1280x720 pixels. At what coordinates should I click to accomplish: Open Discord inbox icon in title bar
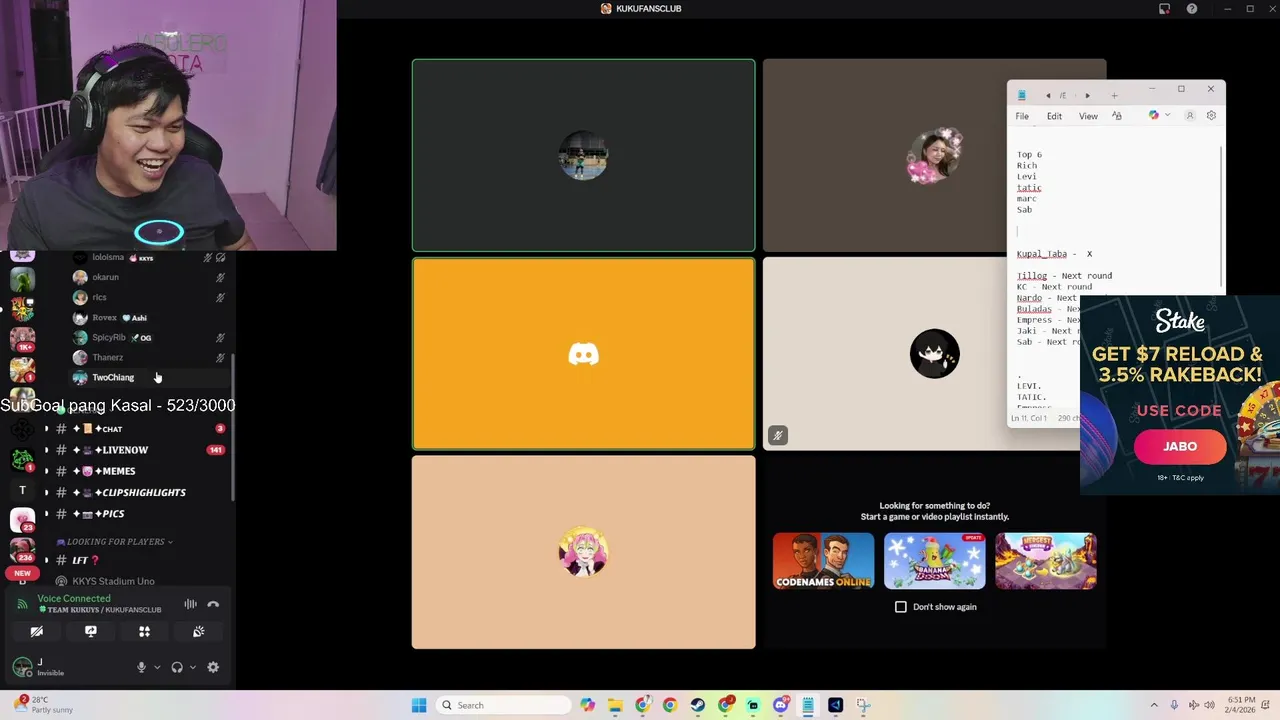click(x=1164, y=9)
